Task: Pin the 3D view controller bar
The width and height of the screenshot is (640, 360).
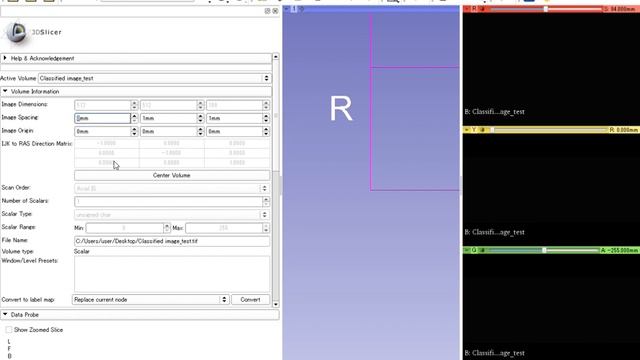Action: [x=287, y=9]
